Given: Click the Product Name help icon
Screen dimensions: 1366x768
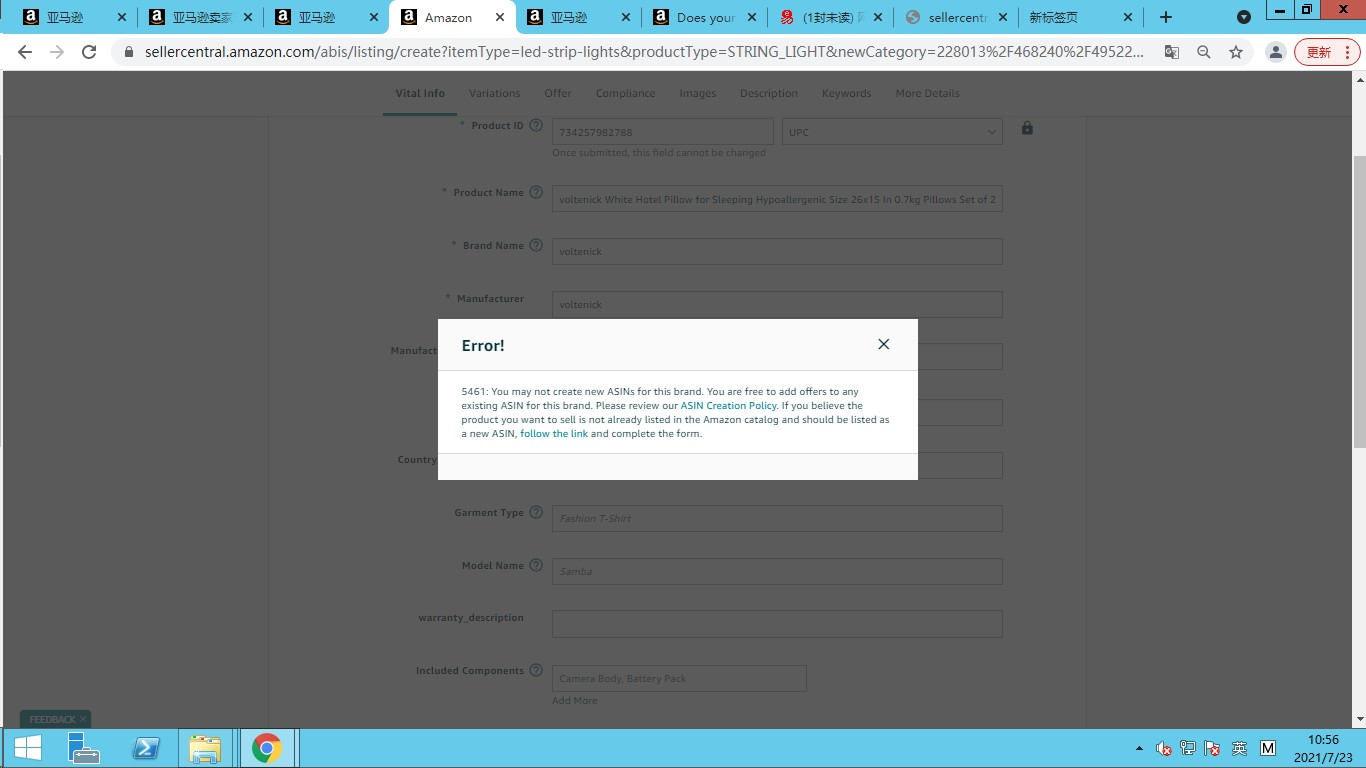Looking at the screenshot, I should pyautogui.click(x=536, y=192).
